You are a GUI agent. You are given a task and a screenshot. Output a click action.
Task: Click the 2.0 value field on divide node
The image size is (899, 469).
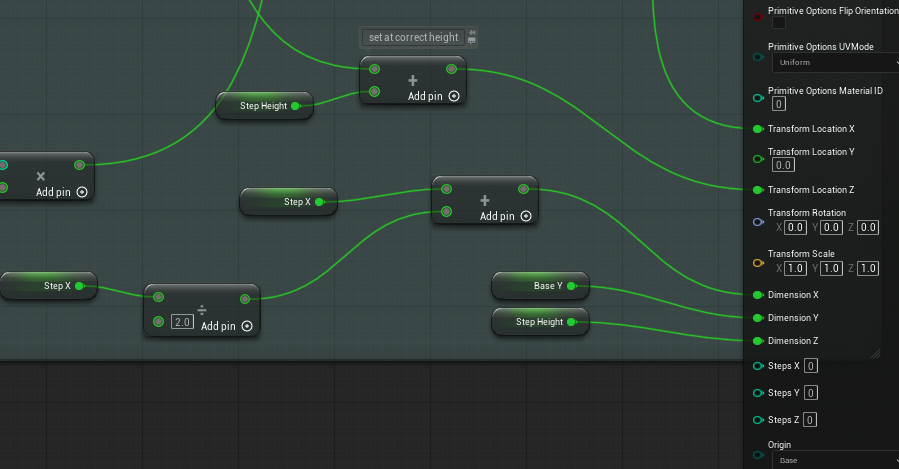(x=182, y=322)
